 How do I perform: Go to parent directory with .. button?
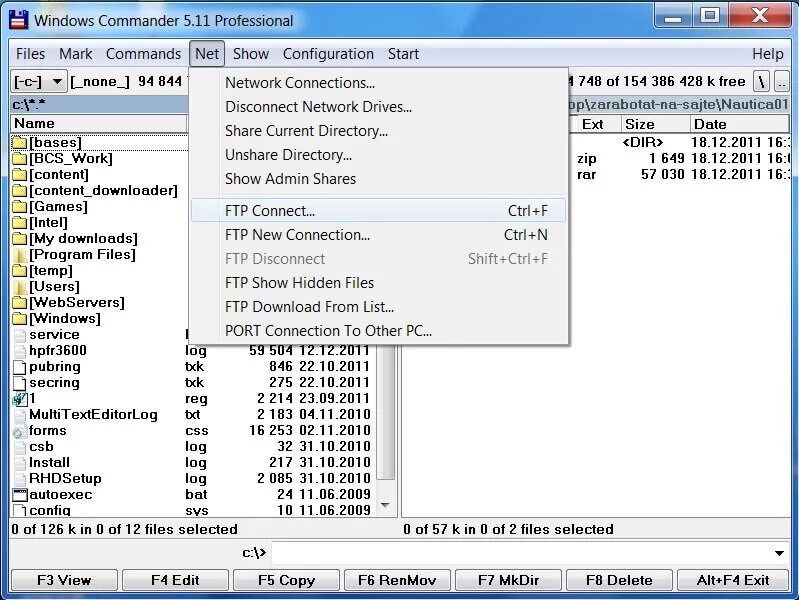tap(782, 82)
